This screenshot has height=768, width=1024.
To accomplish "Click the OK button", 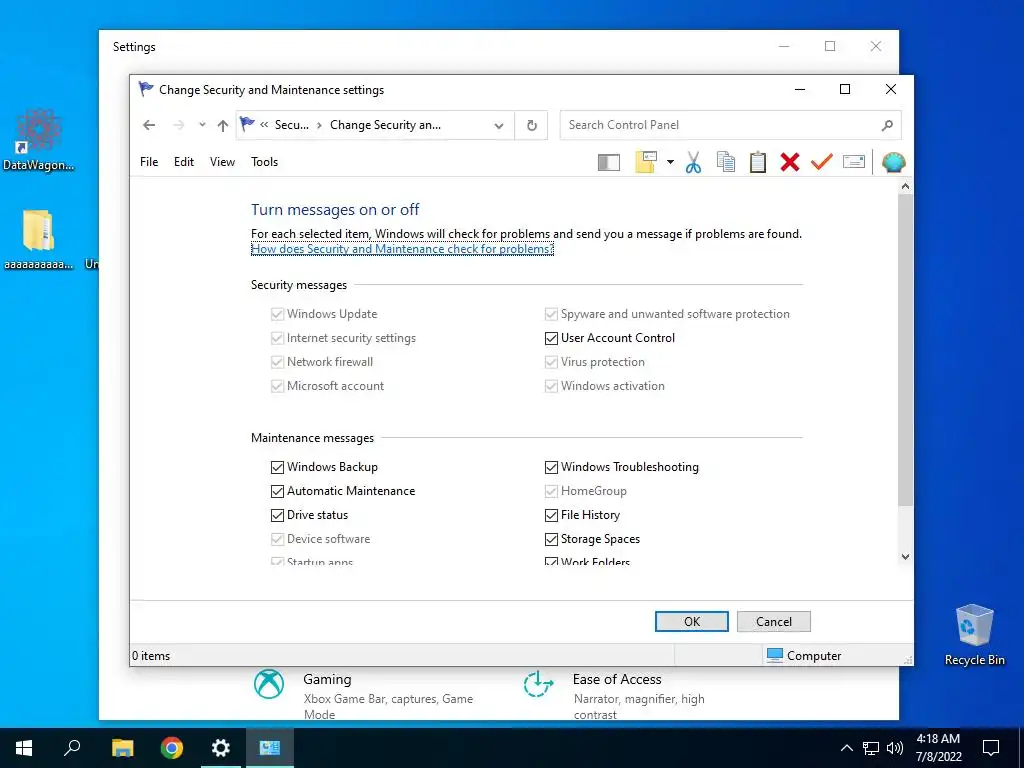I will pos(692,622).
